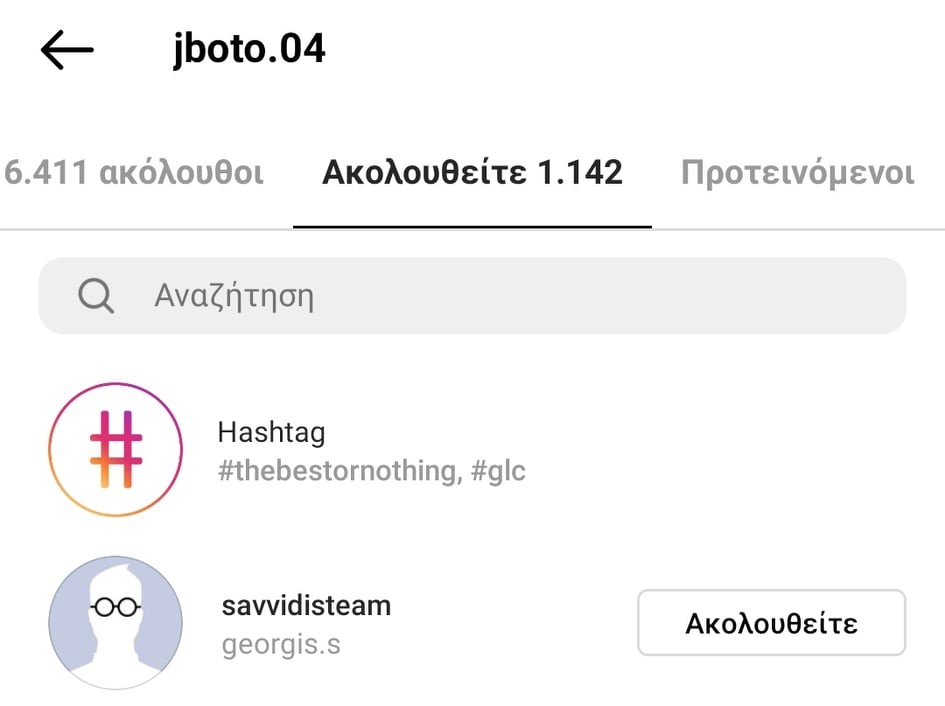Viewport: 945px width, 706px height.
Task: Click the search magnifier icon
Action: [x=96, y=296]
